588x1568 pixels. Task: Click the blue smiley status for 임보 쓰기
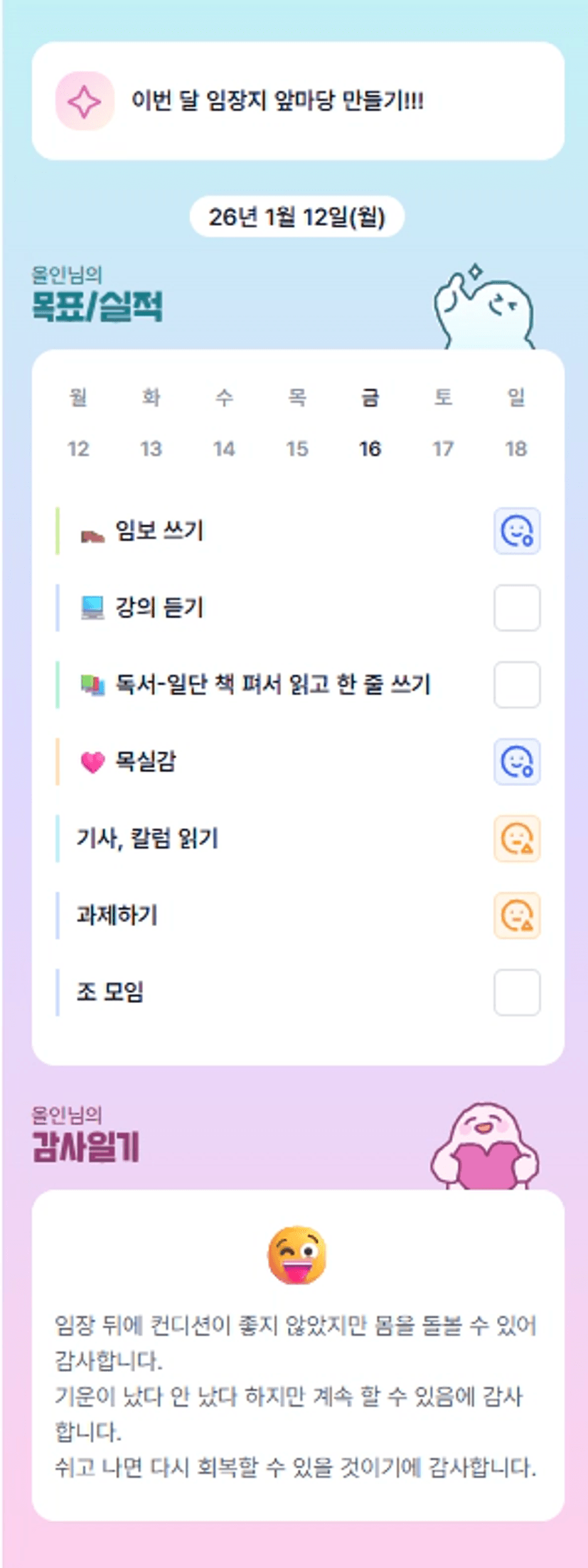click(x=517, y=531)
